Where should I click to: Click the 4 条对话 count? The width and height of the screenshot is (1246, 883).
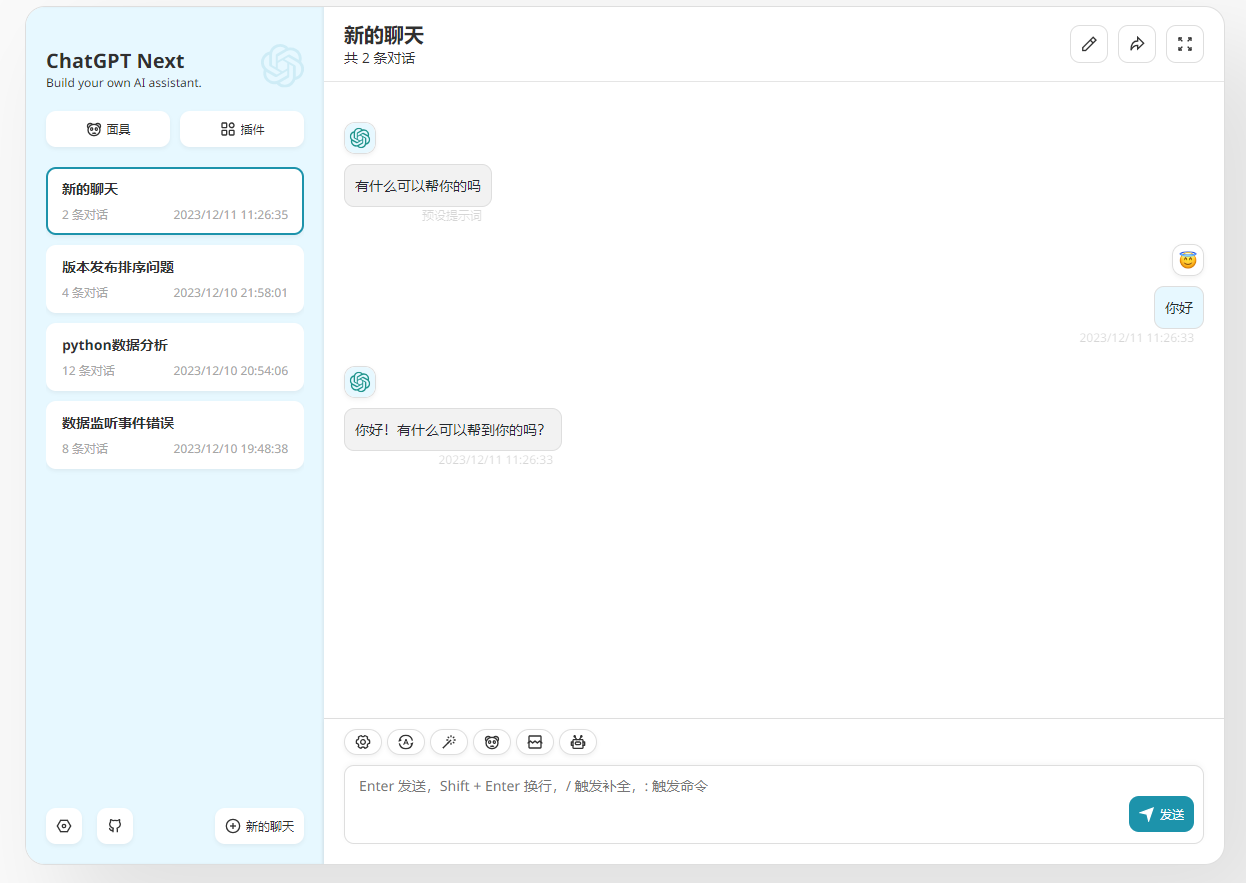[85, 293]
